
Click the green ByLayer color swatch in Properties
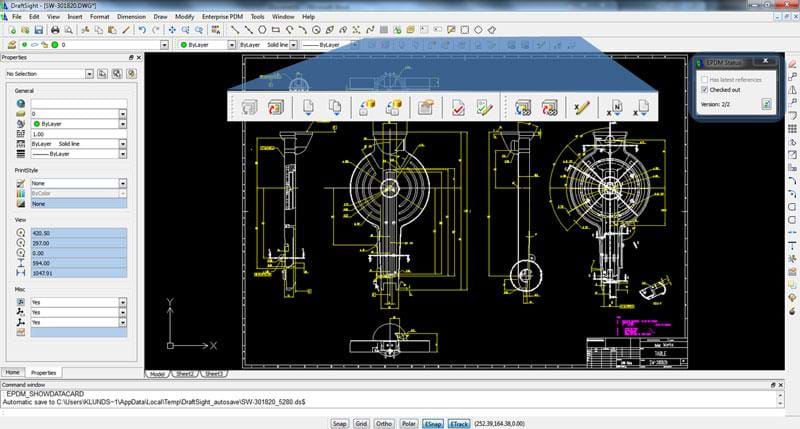[x=38, y=123]
